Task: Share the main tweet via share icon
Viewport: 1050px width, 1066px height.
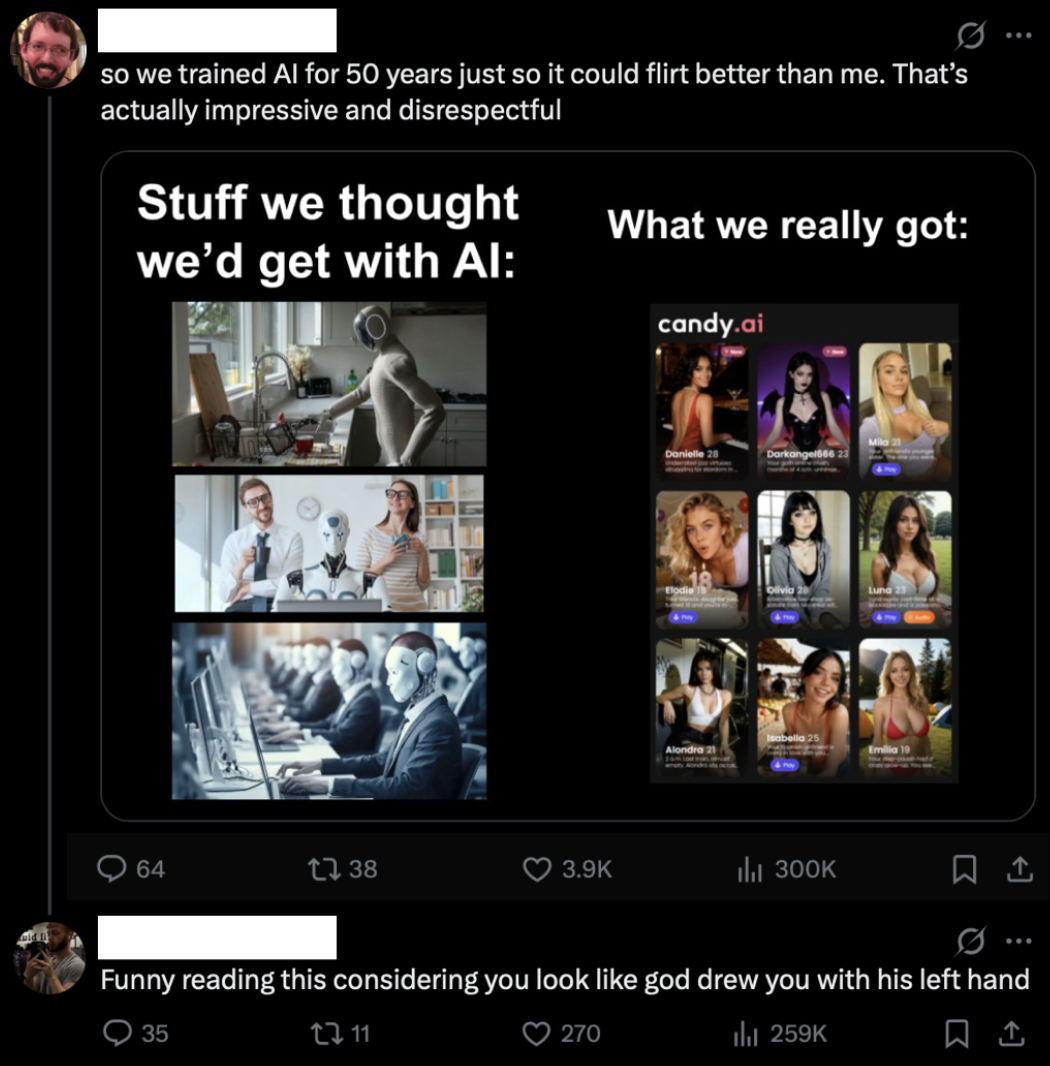Action: click(x=1019, y=869)
